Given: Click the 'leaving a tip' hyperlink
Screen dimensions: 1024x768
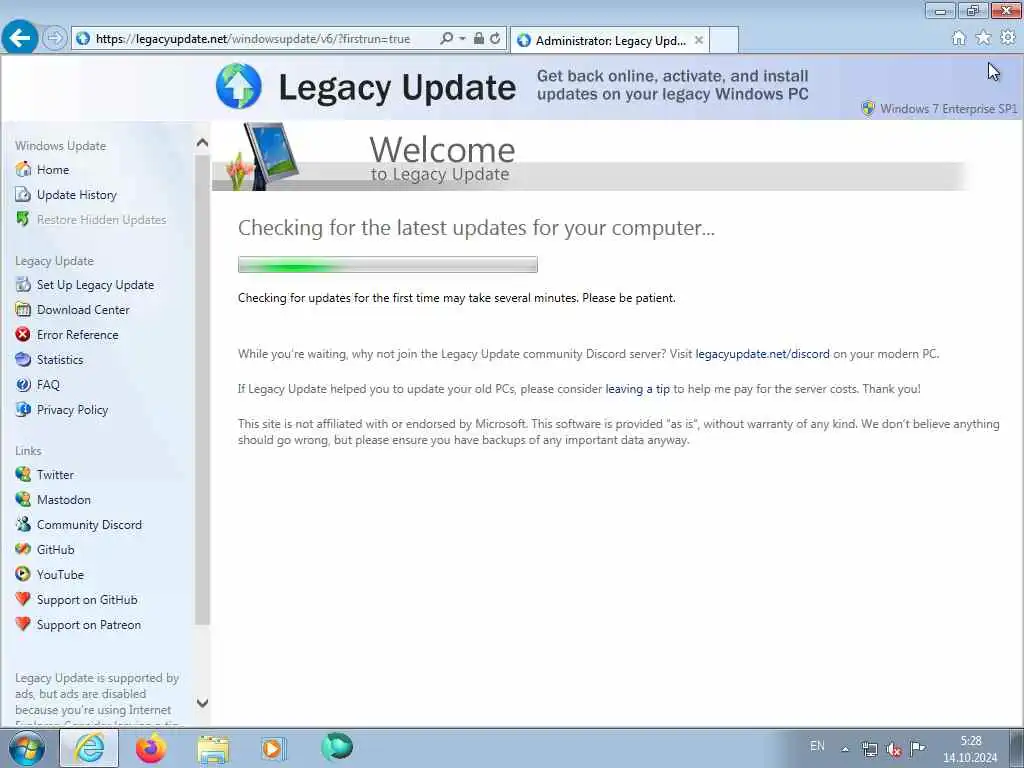Looking at the screenshot, I should pos(637,389).
